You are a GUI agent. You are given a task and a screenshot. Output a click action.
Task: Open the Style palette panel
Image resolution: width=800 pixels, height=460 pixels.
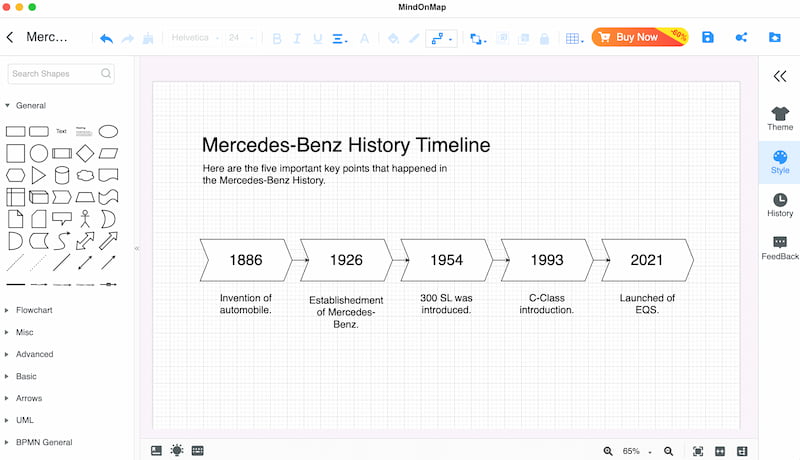coord(780,163)
